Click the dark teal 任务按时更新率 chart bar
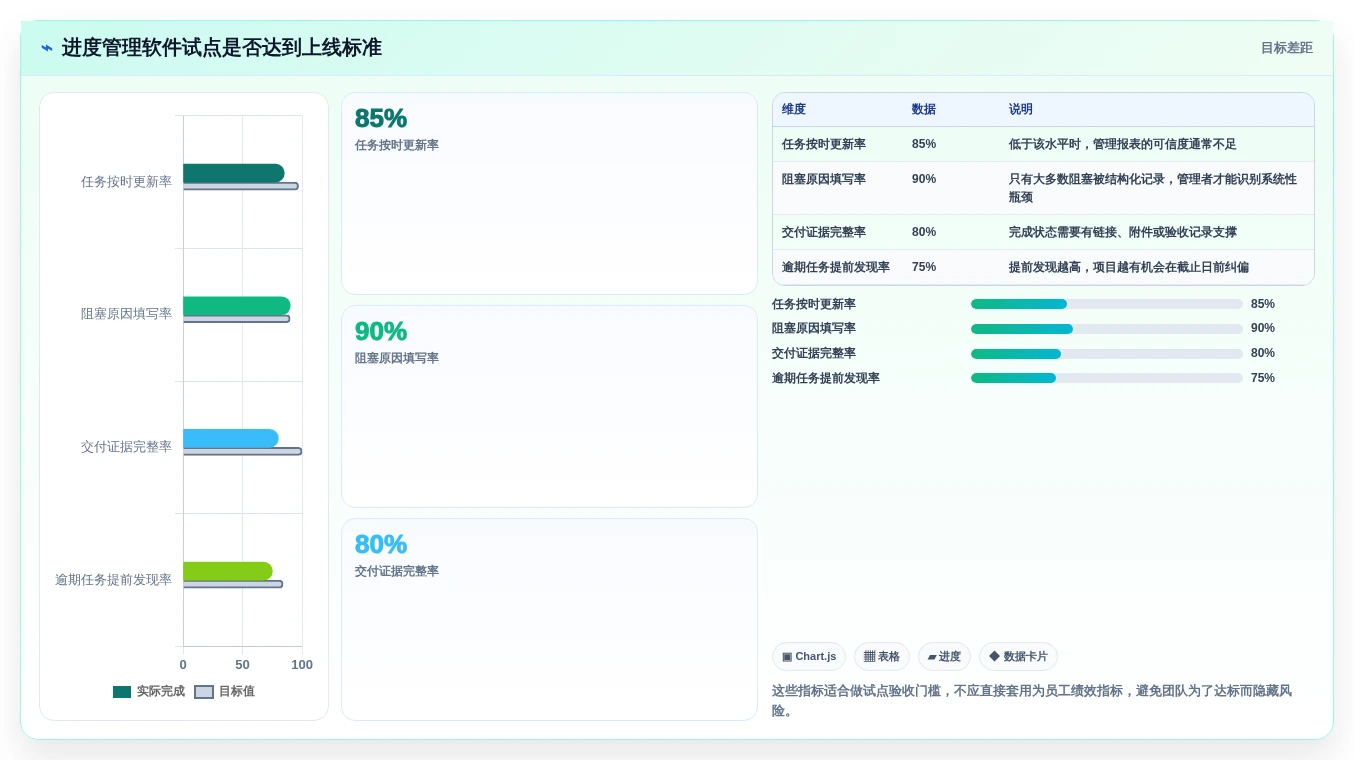Screen dimensions: 1354x760 tap(234, 173)
